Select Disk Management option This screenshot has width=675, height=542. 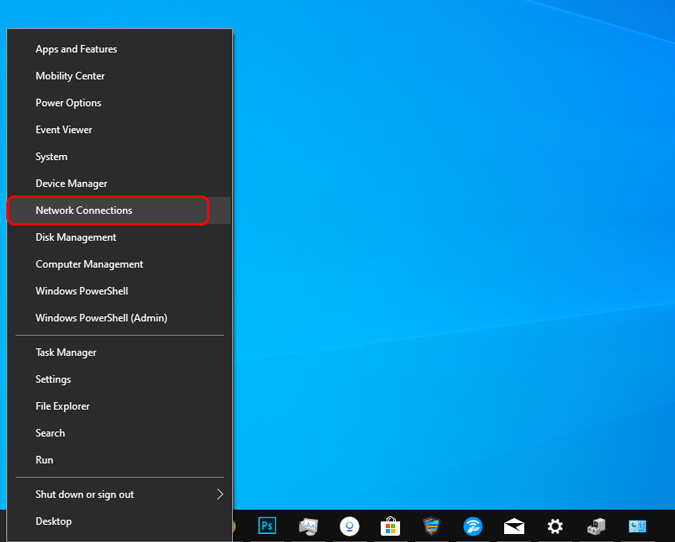[x=119, y=237]
